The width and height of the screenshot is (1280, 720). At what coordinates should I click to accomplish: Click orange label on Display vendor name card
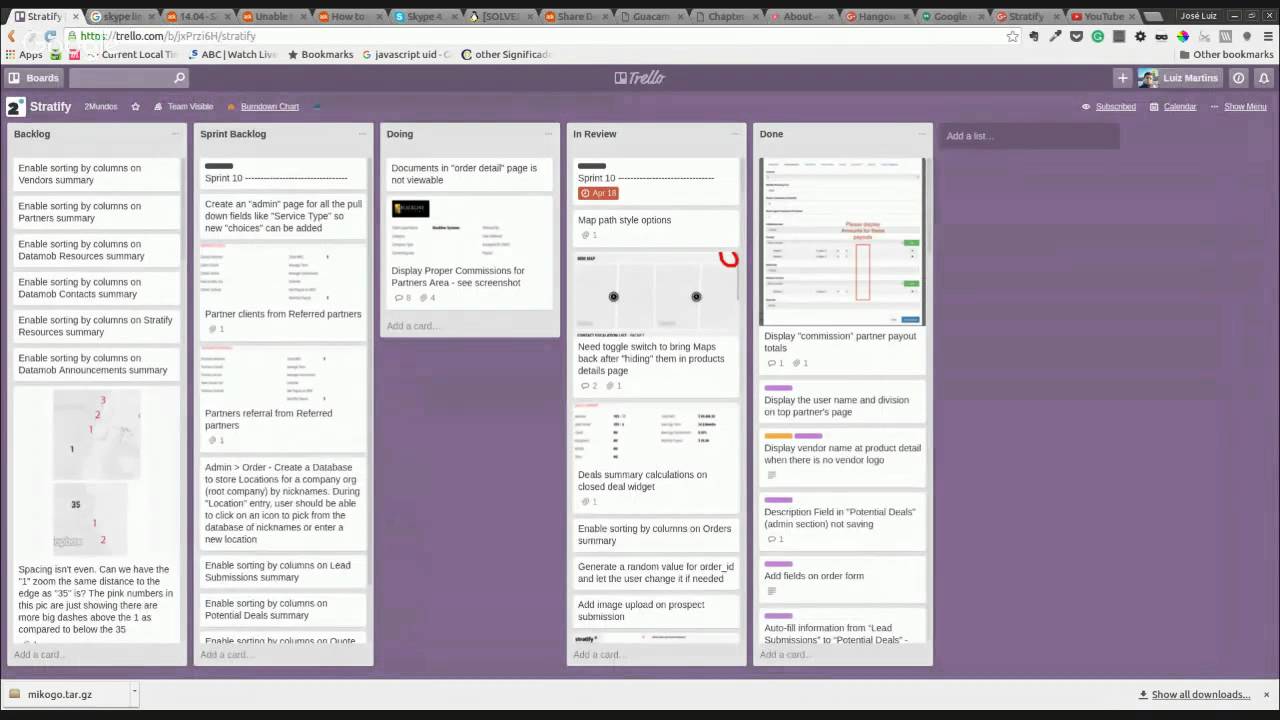pos(778,436)
